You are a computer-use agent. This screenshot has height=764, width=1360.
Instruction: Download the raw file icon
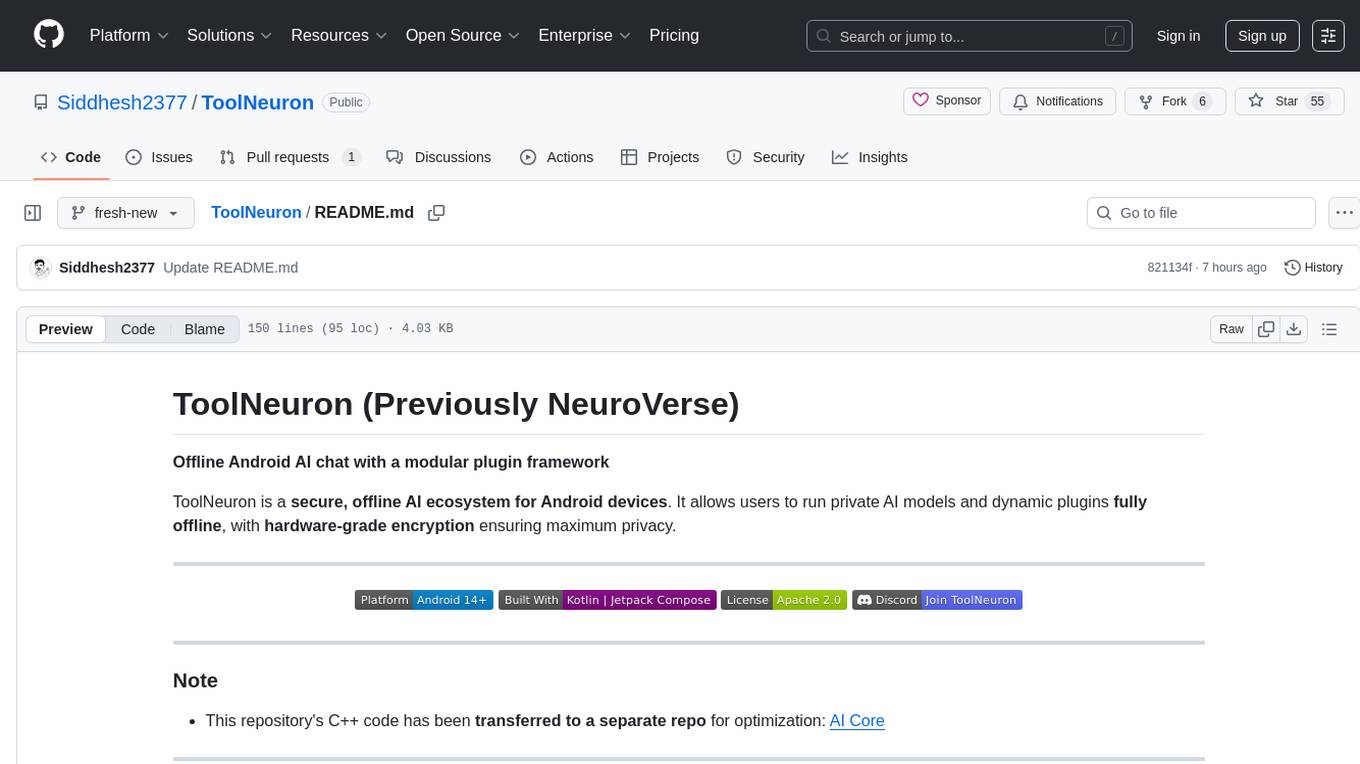pos(1293,329)
